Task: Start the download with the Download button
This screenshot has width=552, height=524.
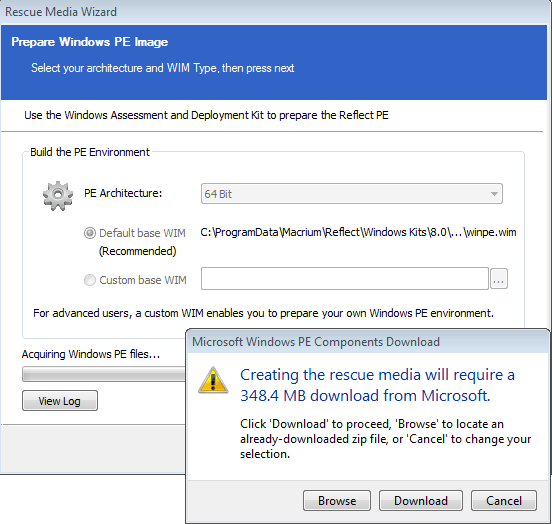Action: pos(421,500)
